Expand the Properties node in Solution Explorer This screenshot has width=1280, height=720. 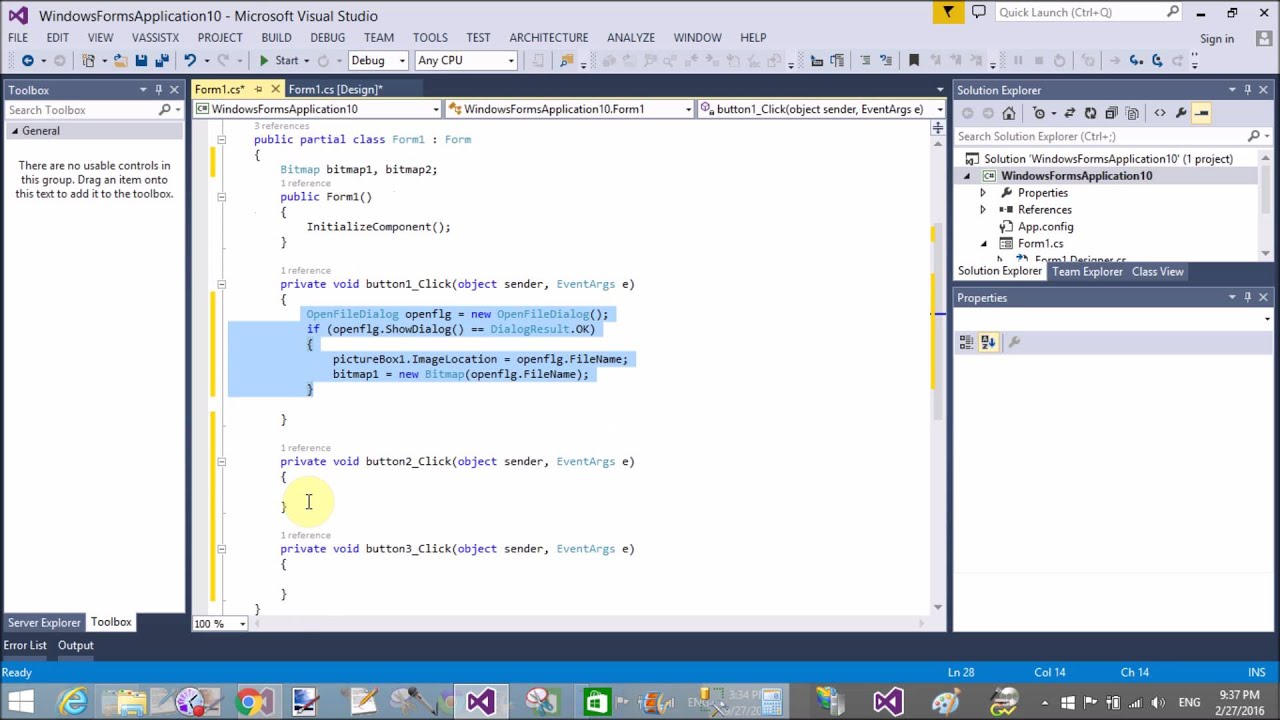982,193
